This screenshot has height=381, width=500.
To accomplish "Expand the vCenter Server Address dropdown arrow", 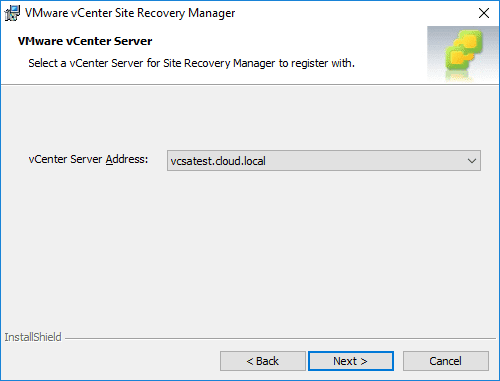I will [x=472, y=161].
